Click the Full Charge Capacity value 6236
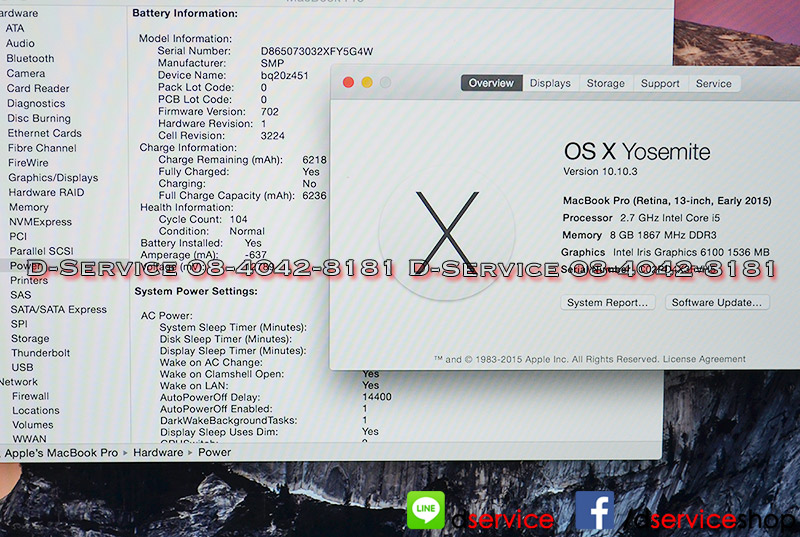The image size is (800, 537). click(314, 196)
